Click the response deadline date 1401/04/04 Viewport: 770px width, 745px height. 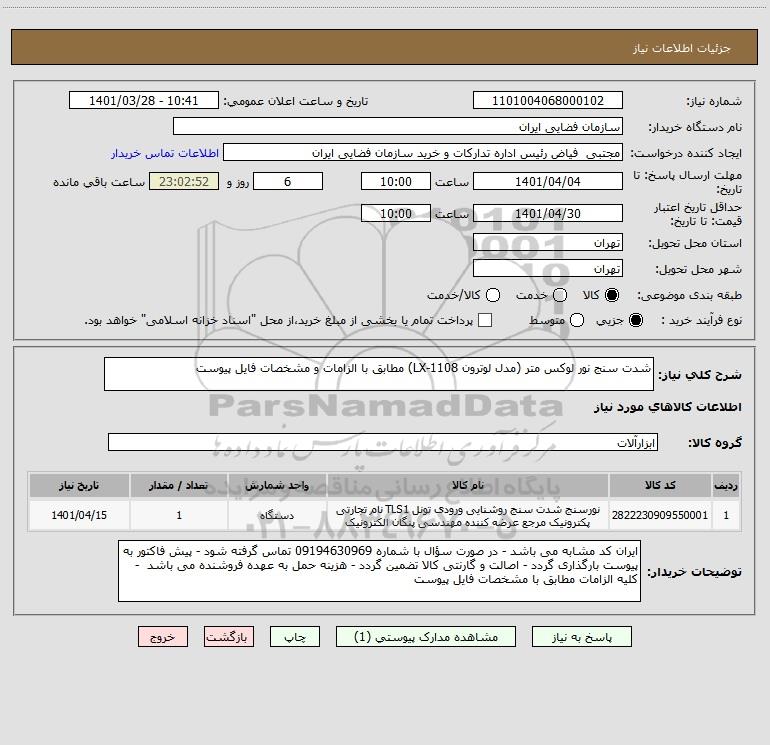pos(548,181)
